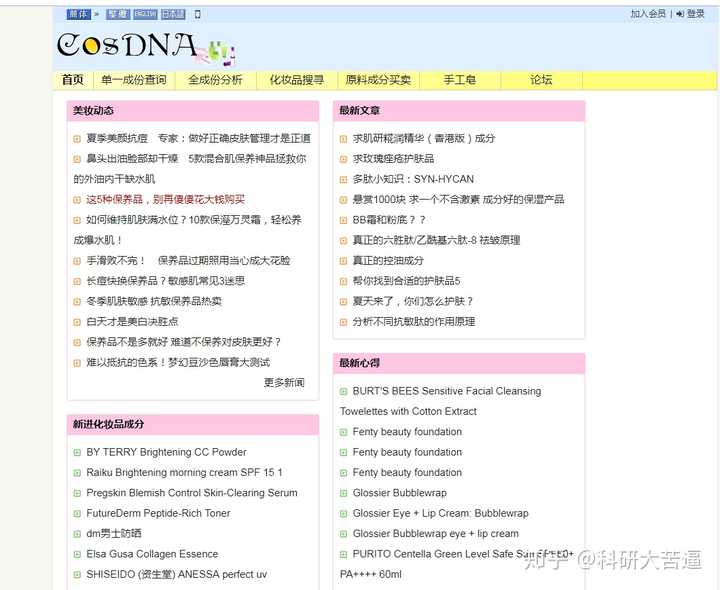The width and height of the screenshot is (720, 590).
Task: Open article 求玫瑰痤疮护肤品
Action: point(393,159)
